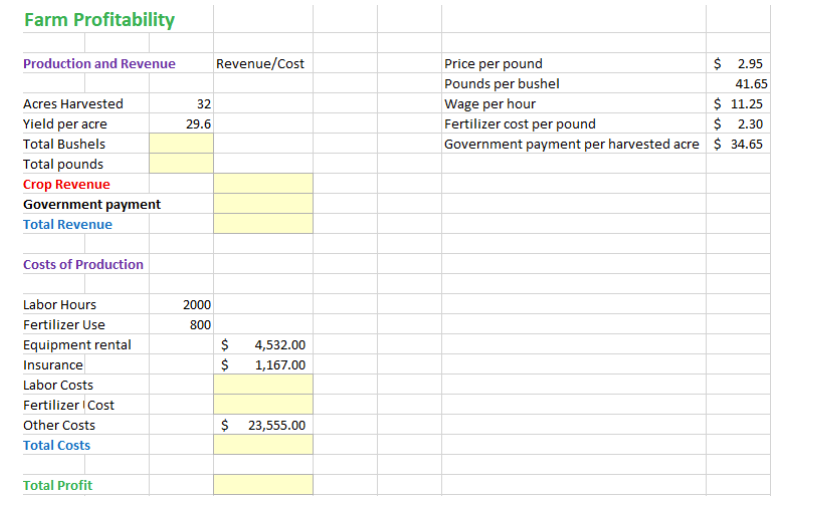Click the Production and Revenue heading
This screenshot has height=512, width=817.
[99, 64]
